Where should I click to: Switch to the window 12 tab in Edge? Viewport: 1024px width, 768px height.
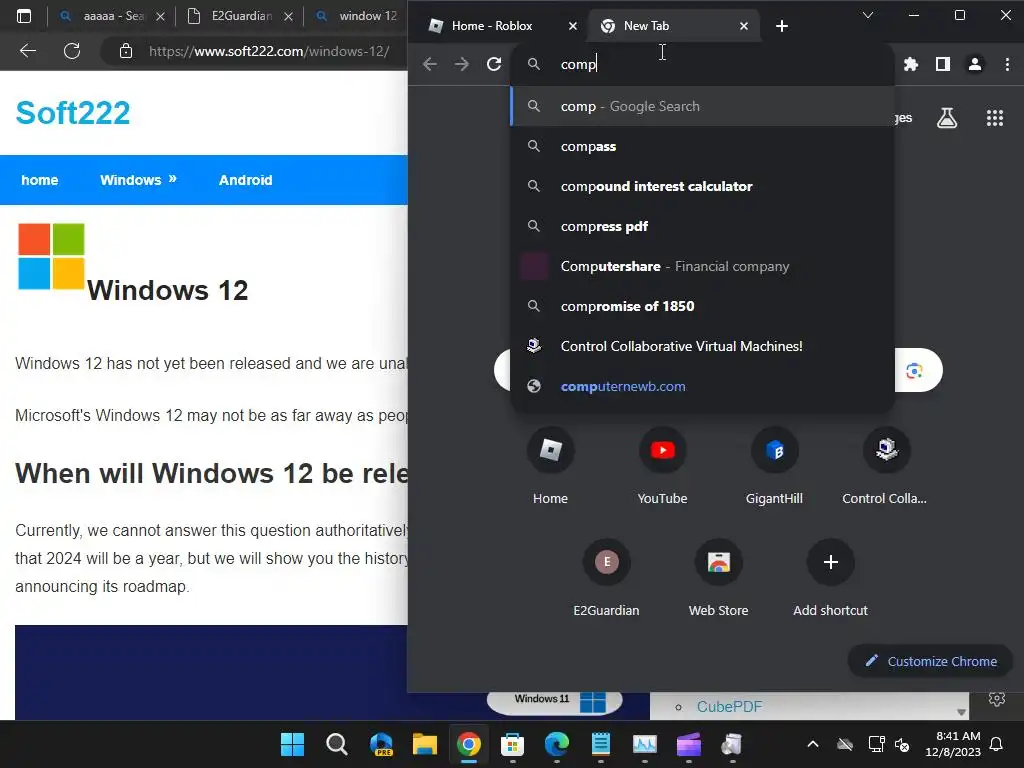pyautogui.click(x=357, y=16)
